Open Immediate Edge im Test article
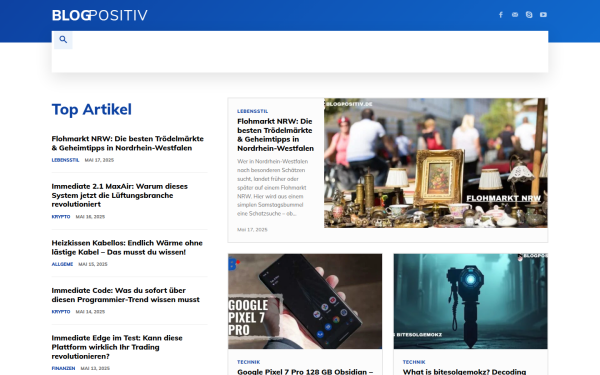Screen dimensions: 600x375 point(117,347)
